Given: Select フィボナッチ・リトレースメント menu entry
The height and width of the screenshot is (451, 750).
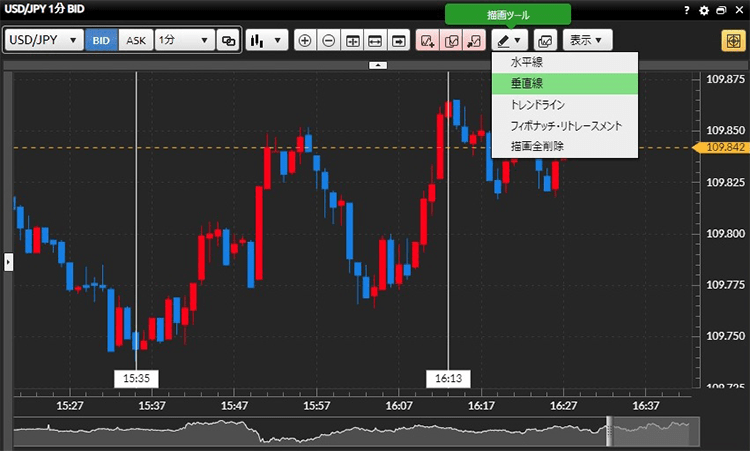Looking at the screenshot, I should (x=565, y=125).
